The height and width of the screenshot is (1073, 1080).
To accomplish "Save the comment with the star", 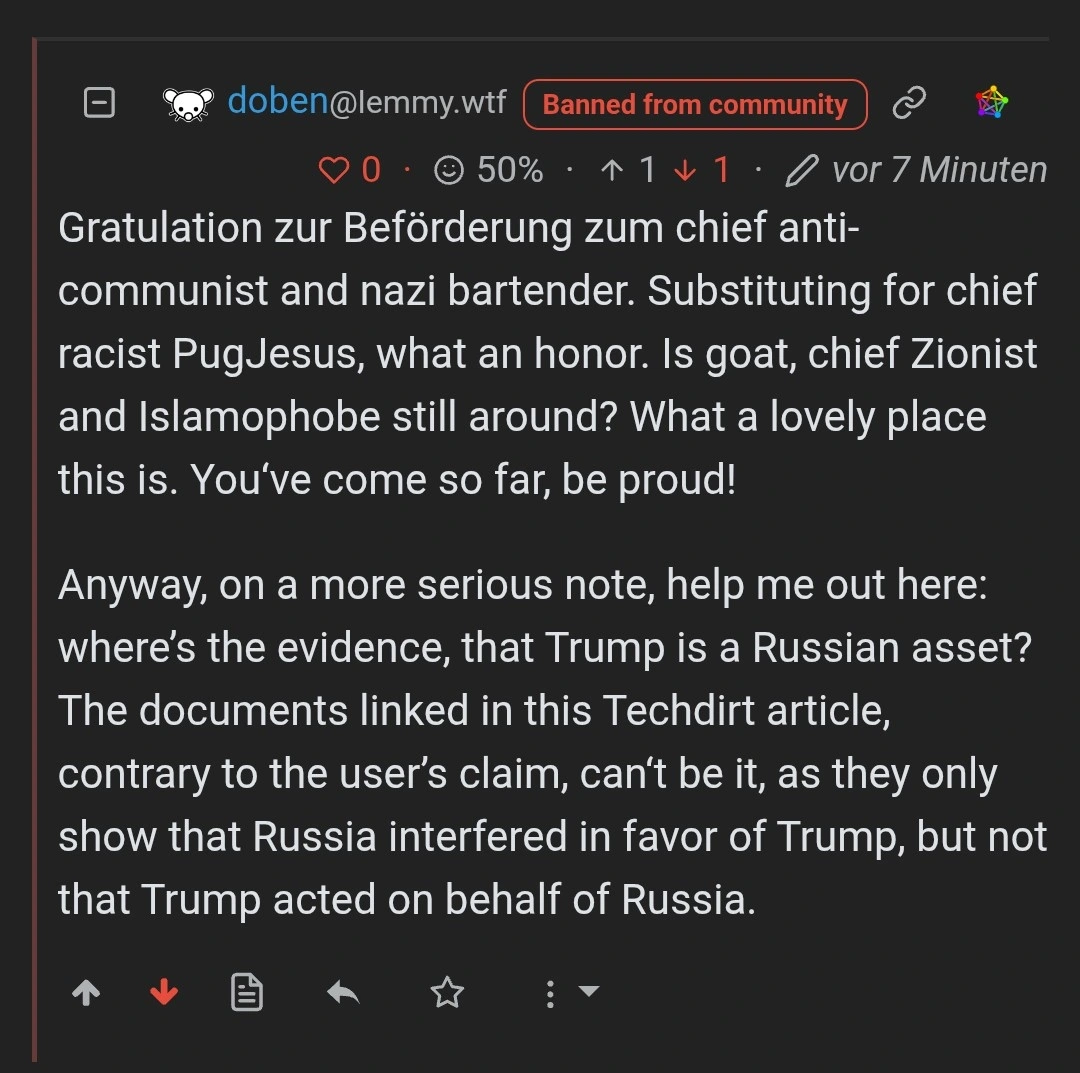I will click(x=447, y=992).
